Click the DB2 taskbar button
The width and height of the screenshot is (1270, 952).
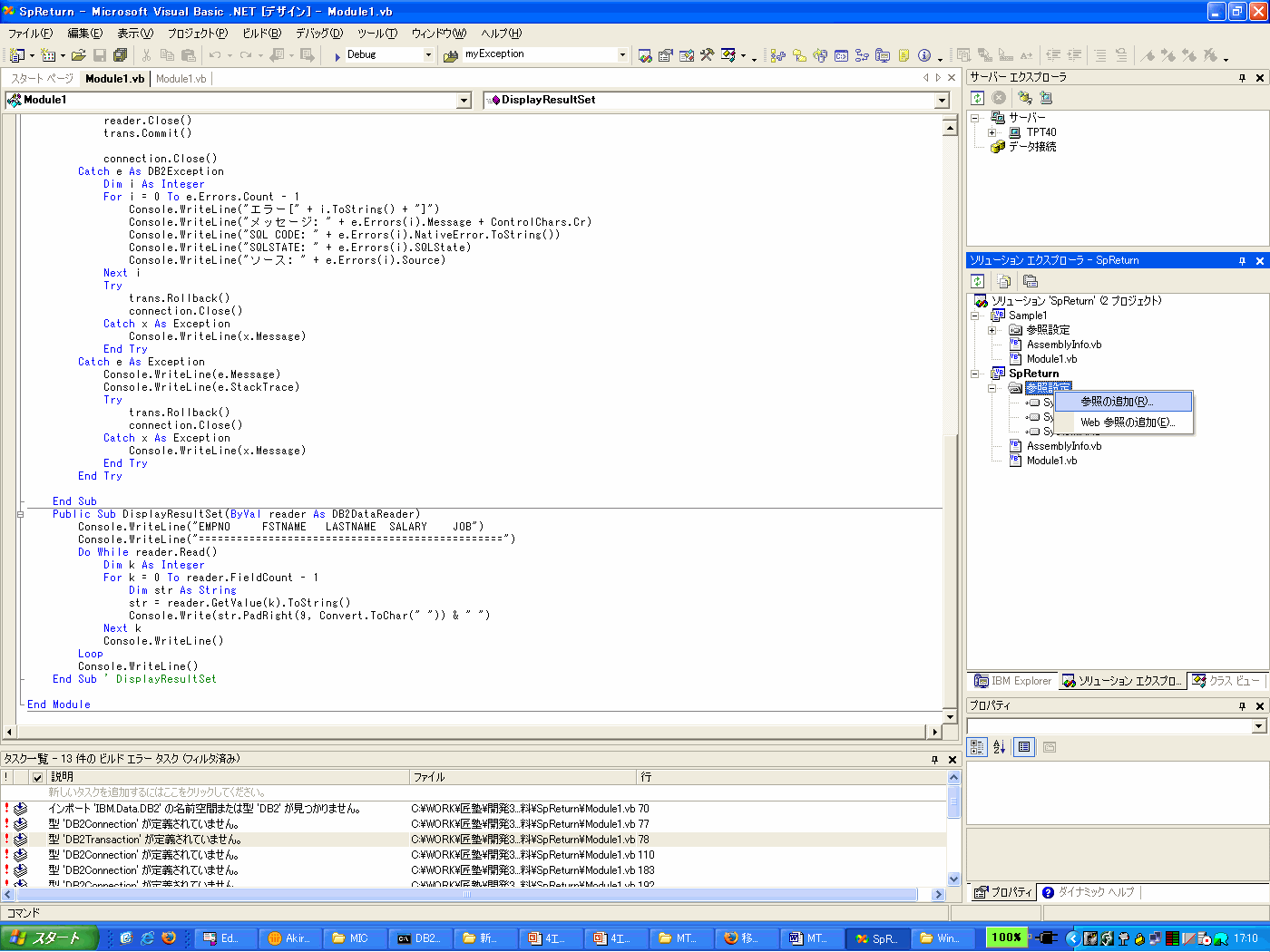pyautogui.click(x=420, y=938)
